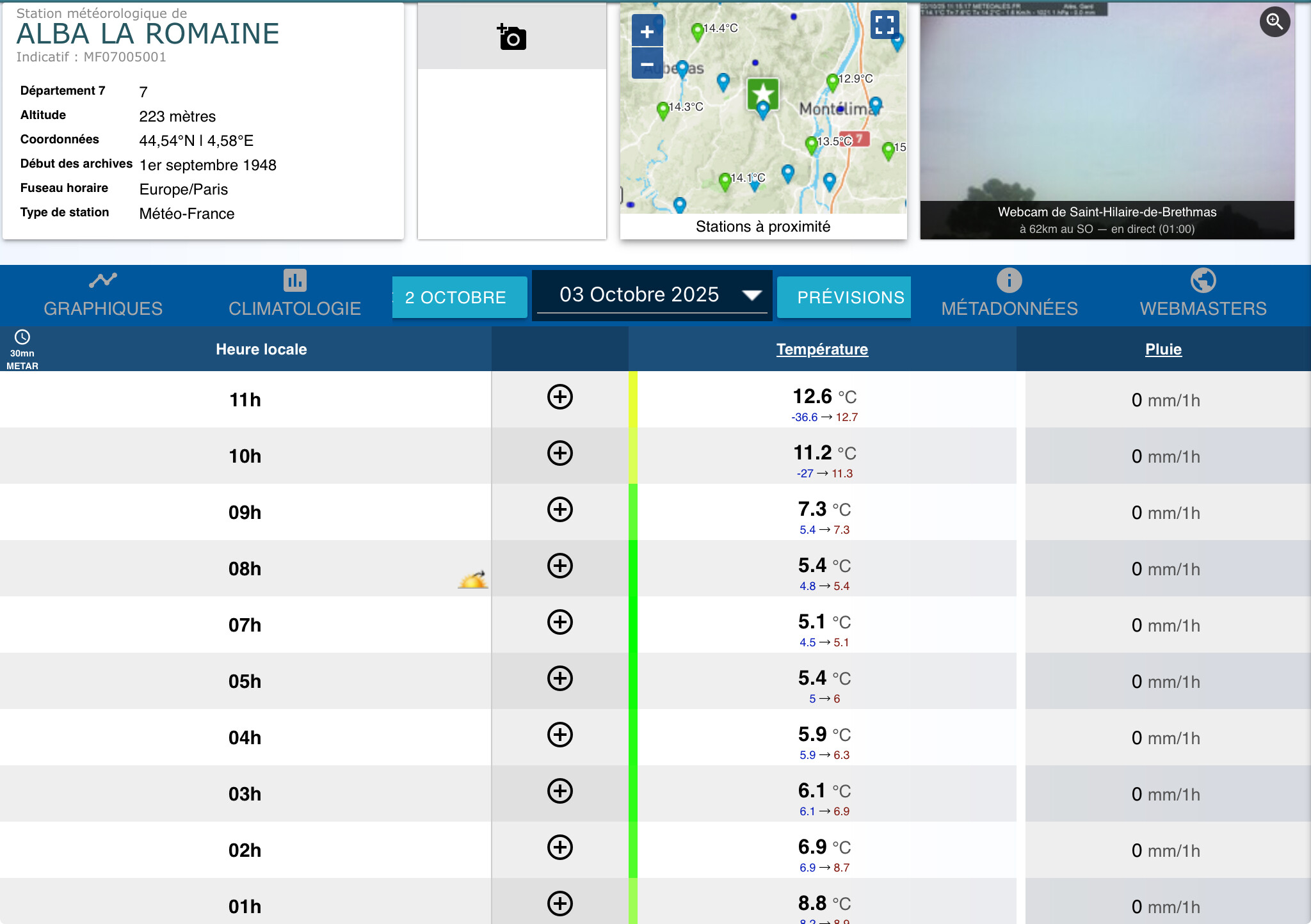1311x924 pixels.
Task: Click the Température column header link
Action: 822,349
